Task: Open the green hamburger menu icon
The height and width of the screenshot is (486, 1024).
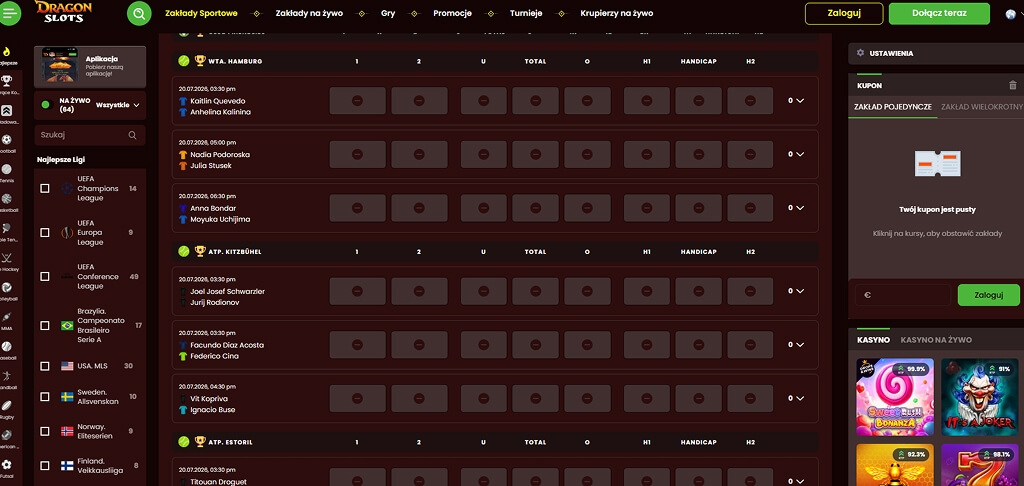Action: coord(10,13)
